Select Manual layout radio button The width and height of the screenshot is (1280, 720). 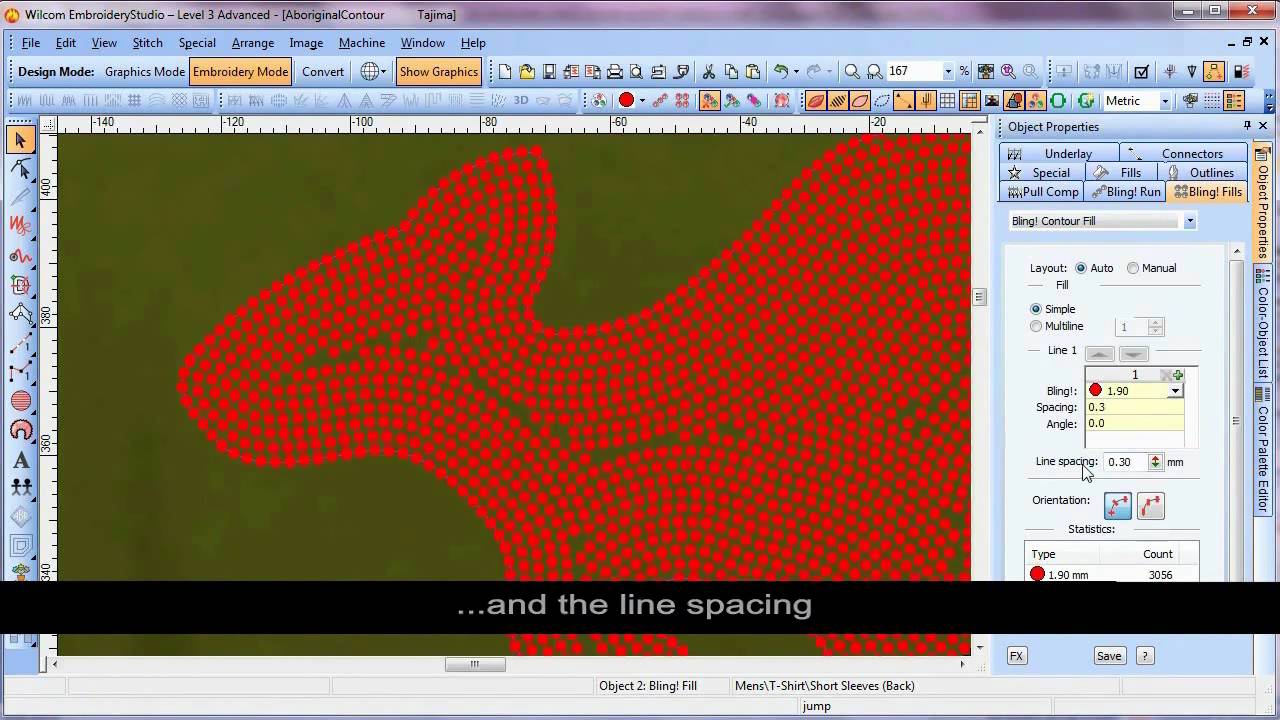pos(1133,268)
